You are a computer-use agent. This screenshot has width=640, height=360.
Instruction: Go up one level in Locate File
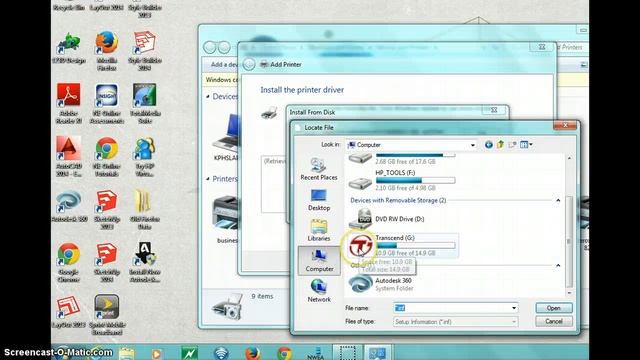500,145
